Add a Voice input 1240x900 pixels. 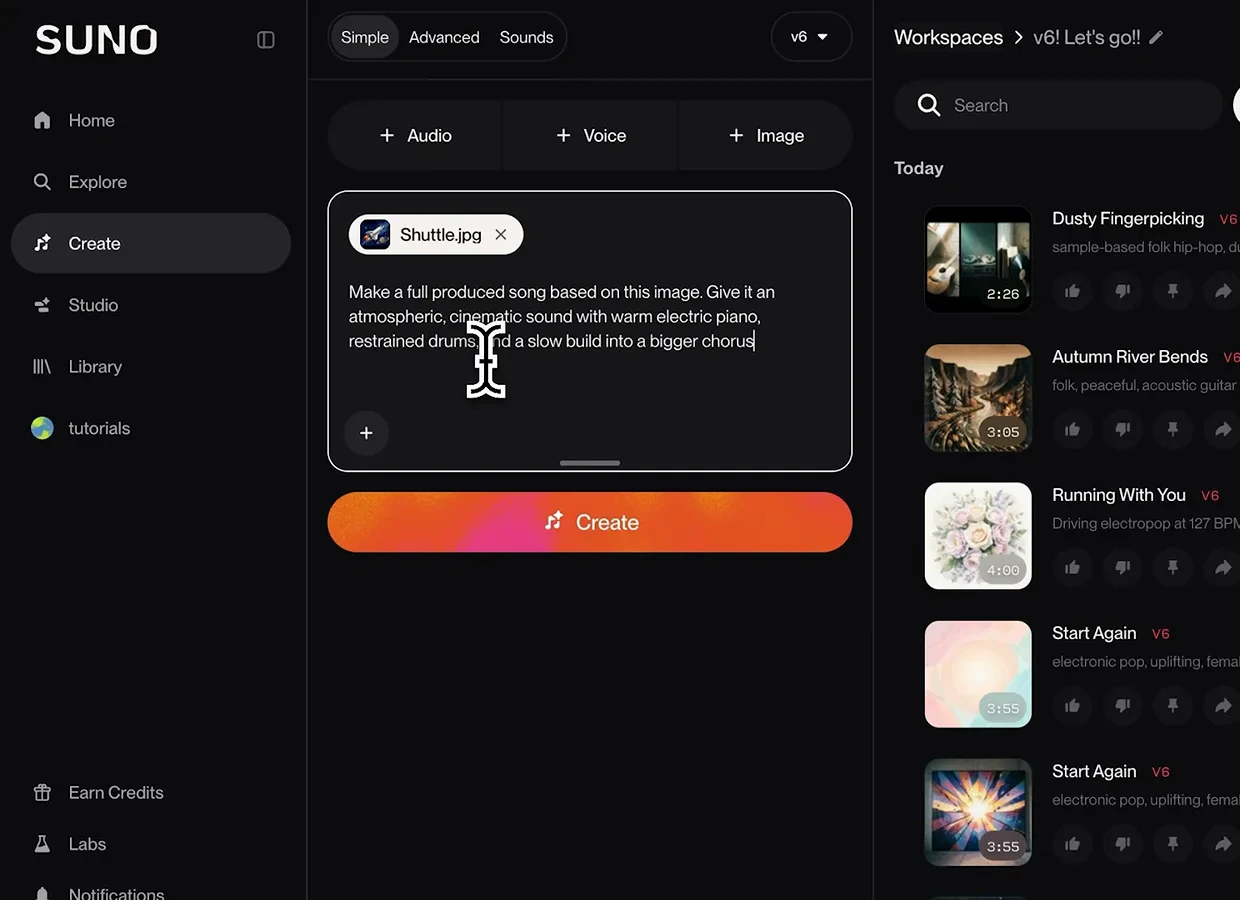pos(591,135)
